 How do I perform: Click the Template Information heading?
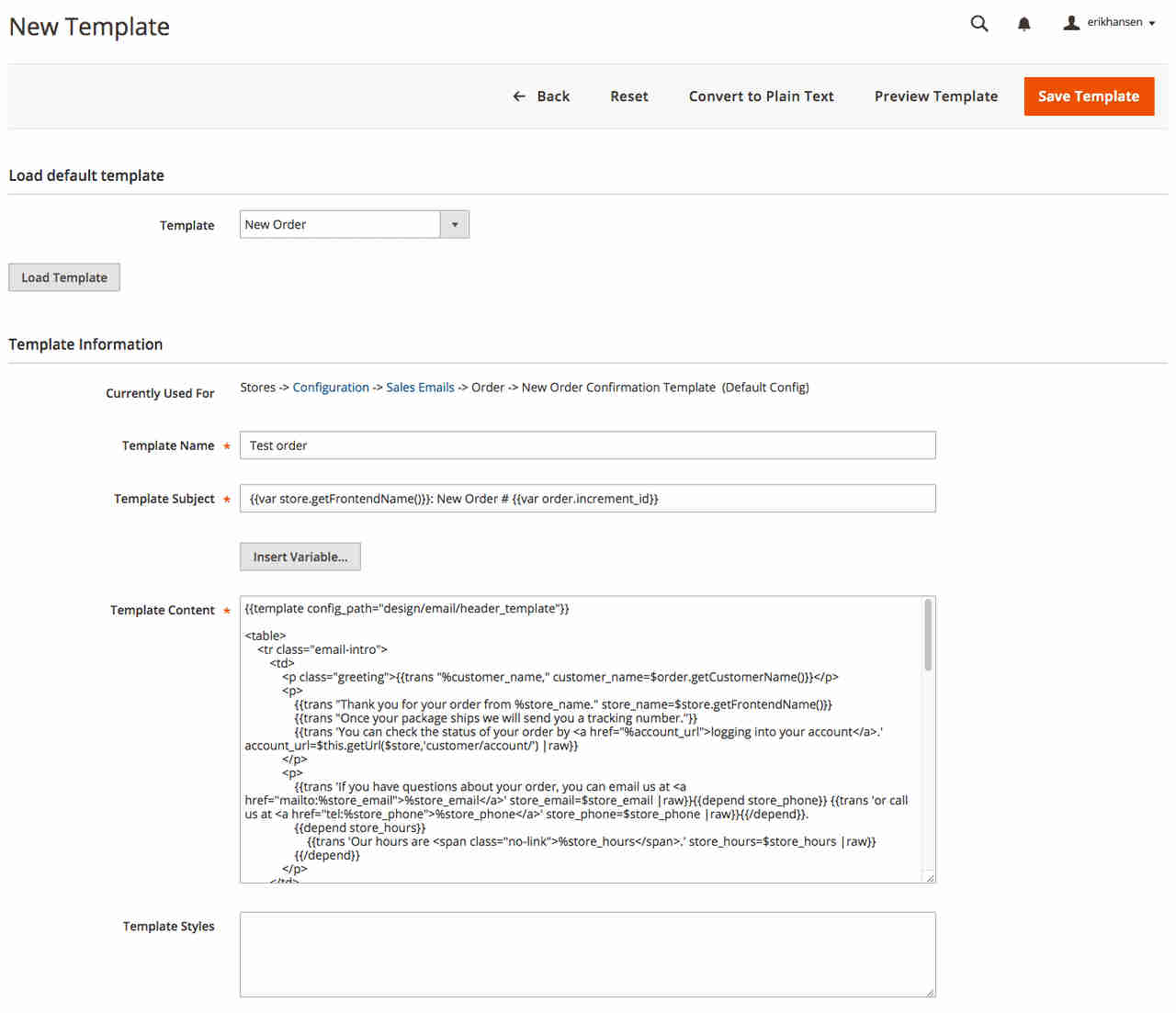[85, 344]
